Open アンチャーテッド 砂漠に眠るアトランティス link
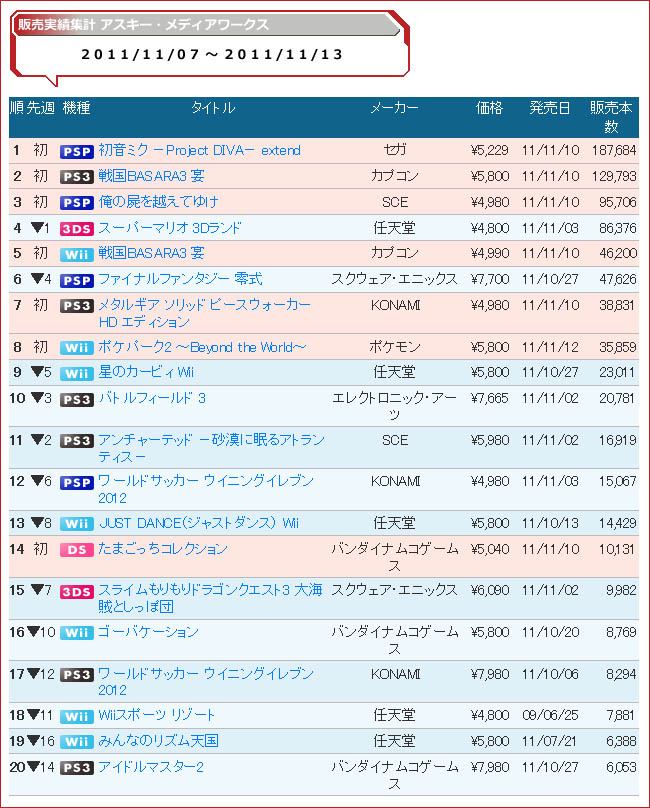This screenshot has height=808, width=650. point(211,448)
